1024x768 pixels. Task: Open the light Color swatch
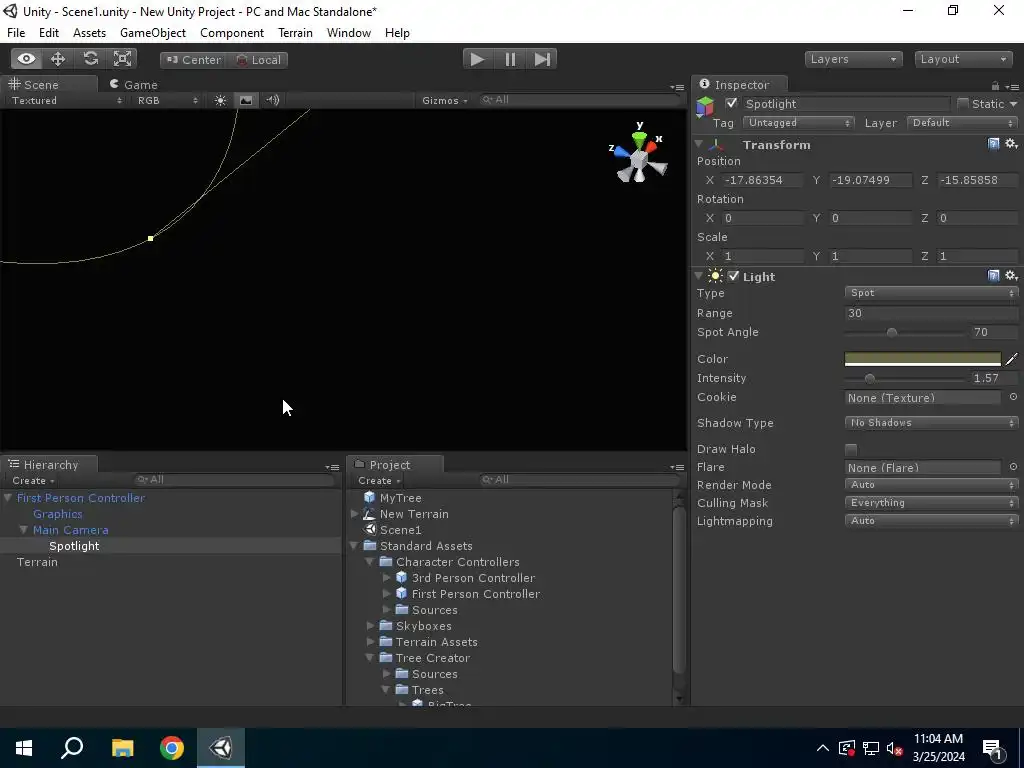[x=922, y=359]
